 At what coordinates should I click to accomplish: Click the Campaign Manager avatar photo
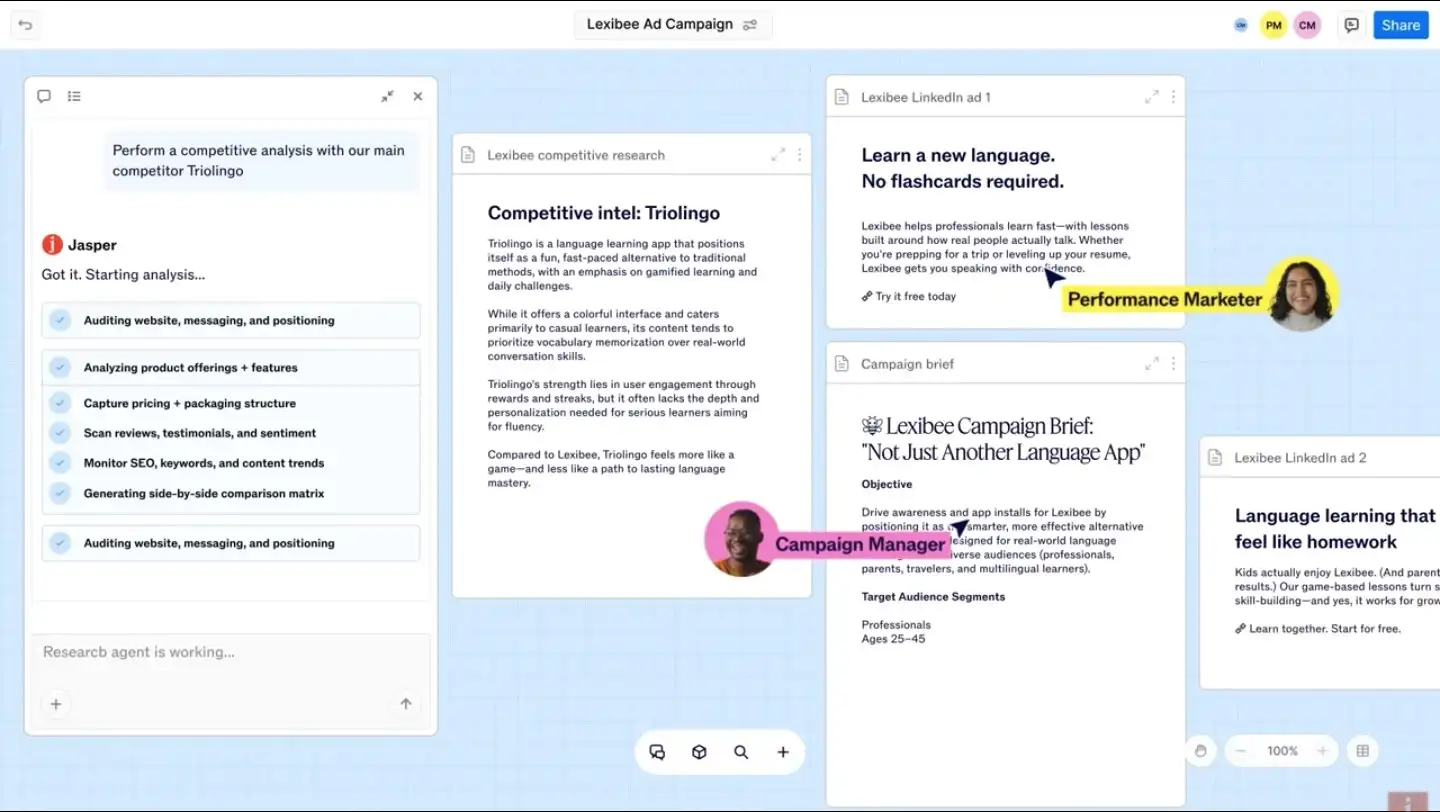pyautogui.click(x=741, y=539)
